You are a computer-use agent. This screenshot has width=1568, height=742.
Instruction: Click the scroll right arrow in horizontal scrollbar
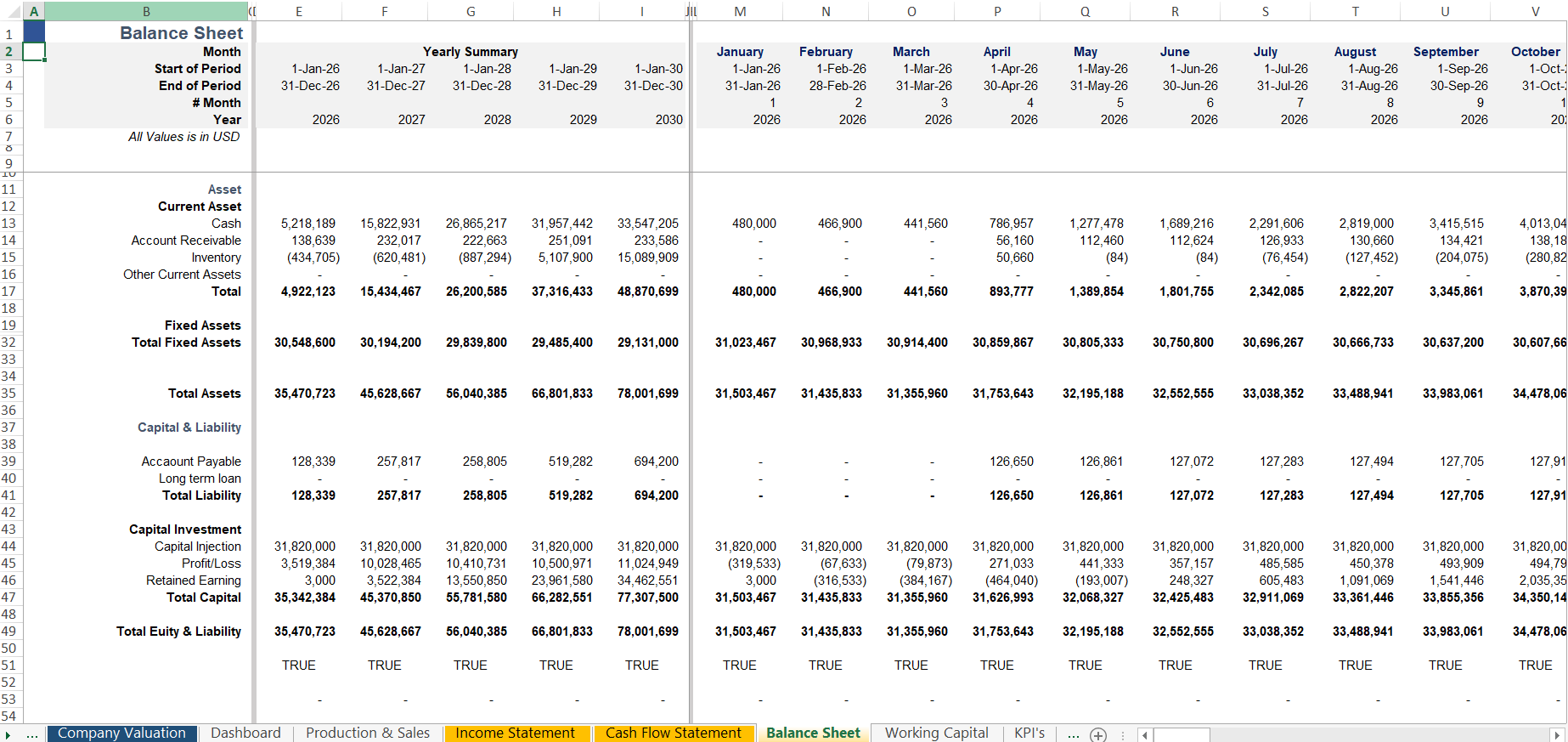point(1556,735)
